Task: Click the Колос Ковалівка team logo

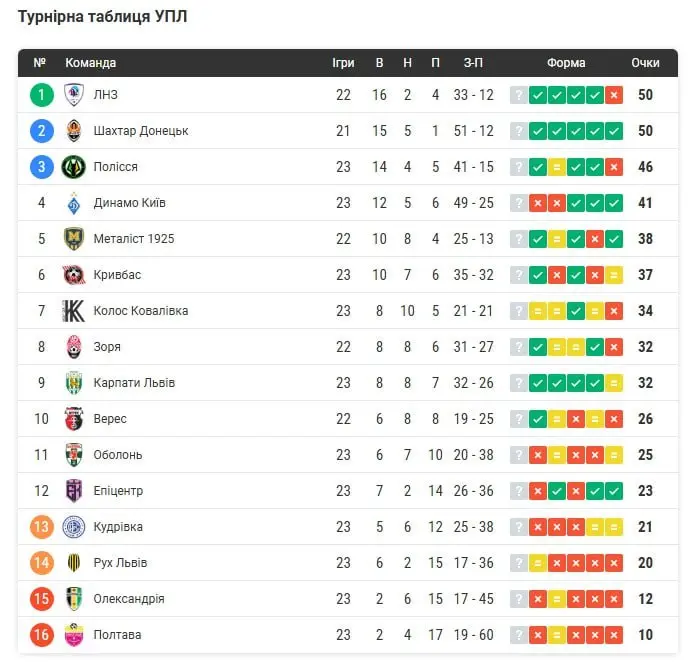Action: pos(74,311)
